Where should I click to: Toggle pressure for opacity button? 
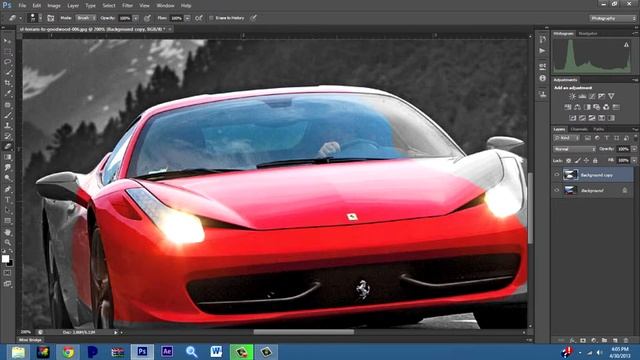[x=147, y=18]
